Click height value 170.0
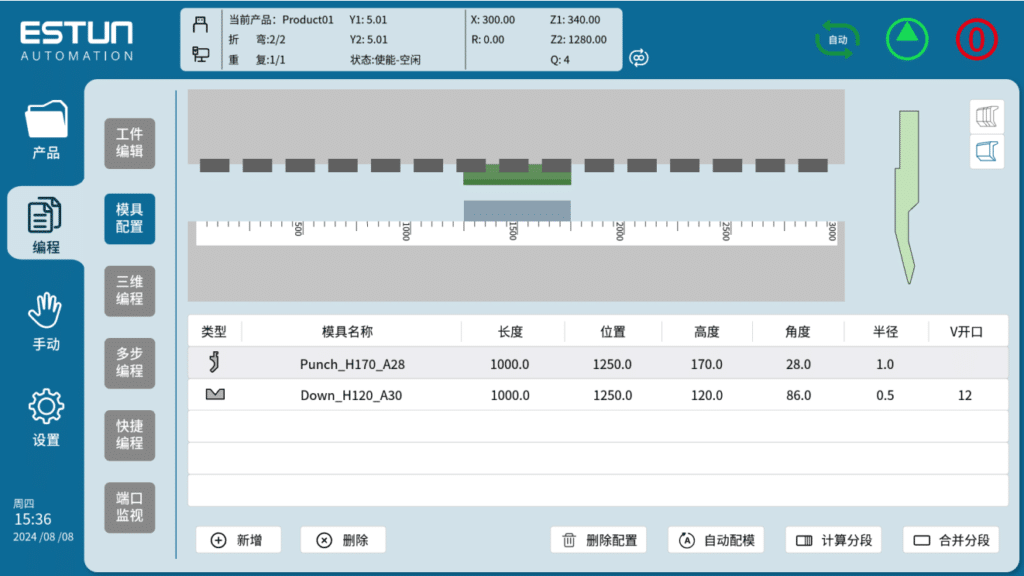Image resolution: width=1024 pixels, height=576 pixels. [707, 364]
